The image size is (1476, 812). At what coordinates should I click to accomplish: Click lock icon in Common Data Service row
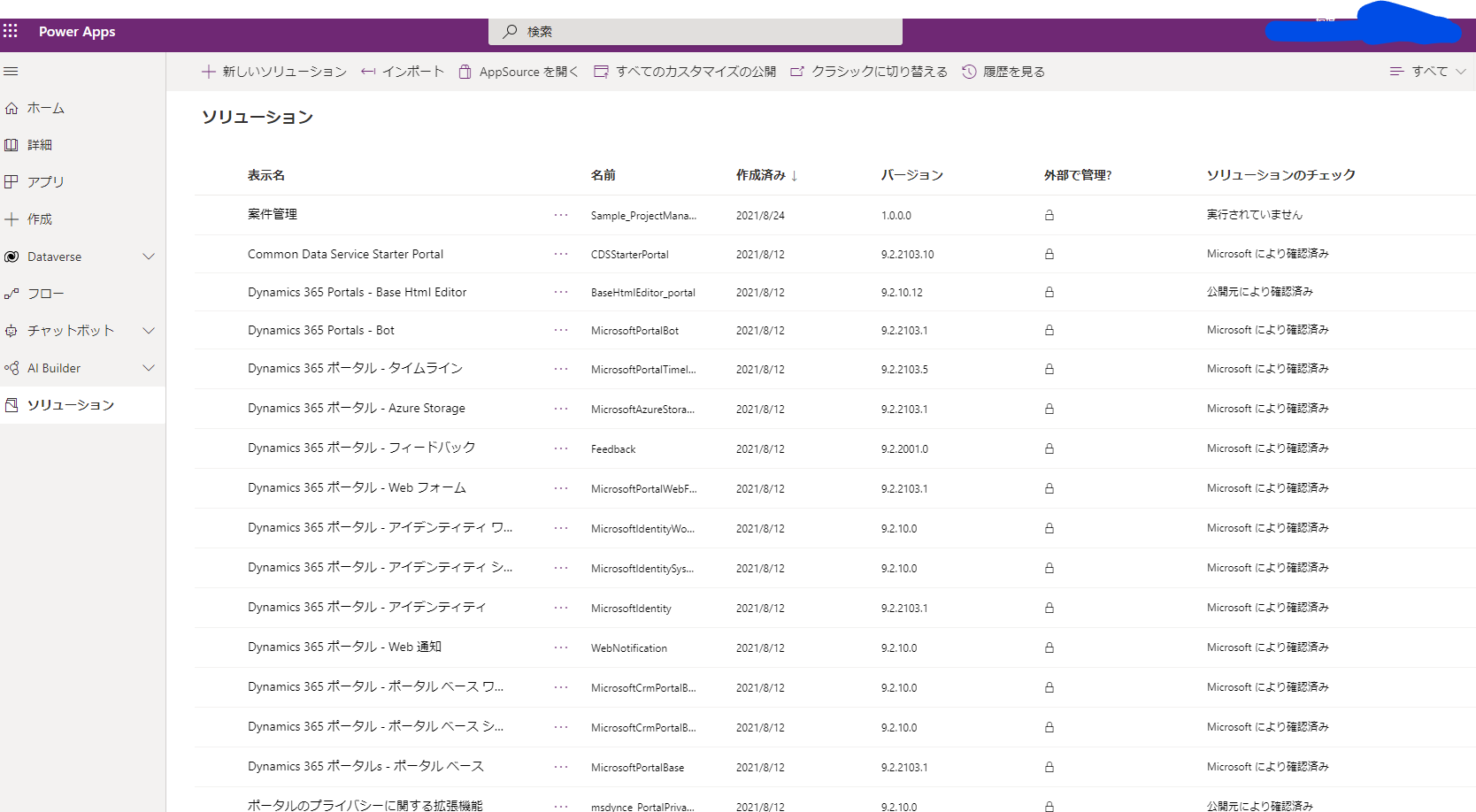[1049, 254]
